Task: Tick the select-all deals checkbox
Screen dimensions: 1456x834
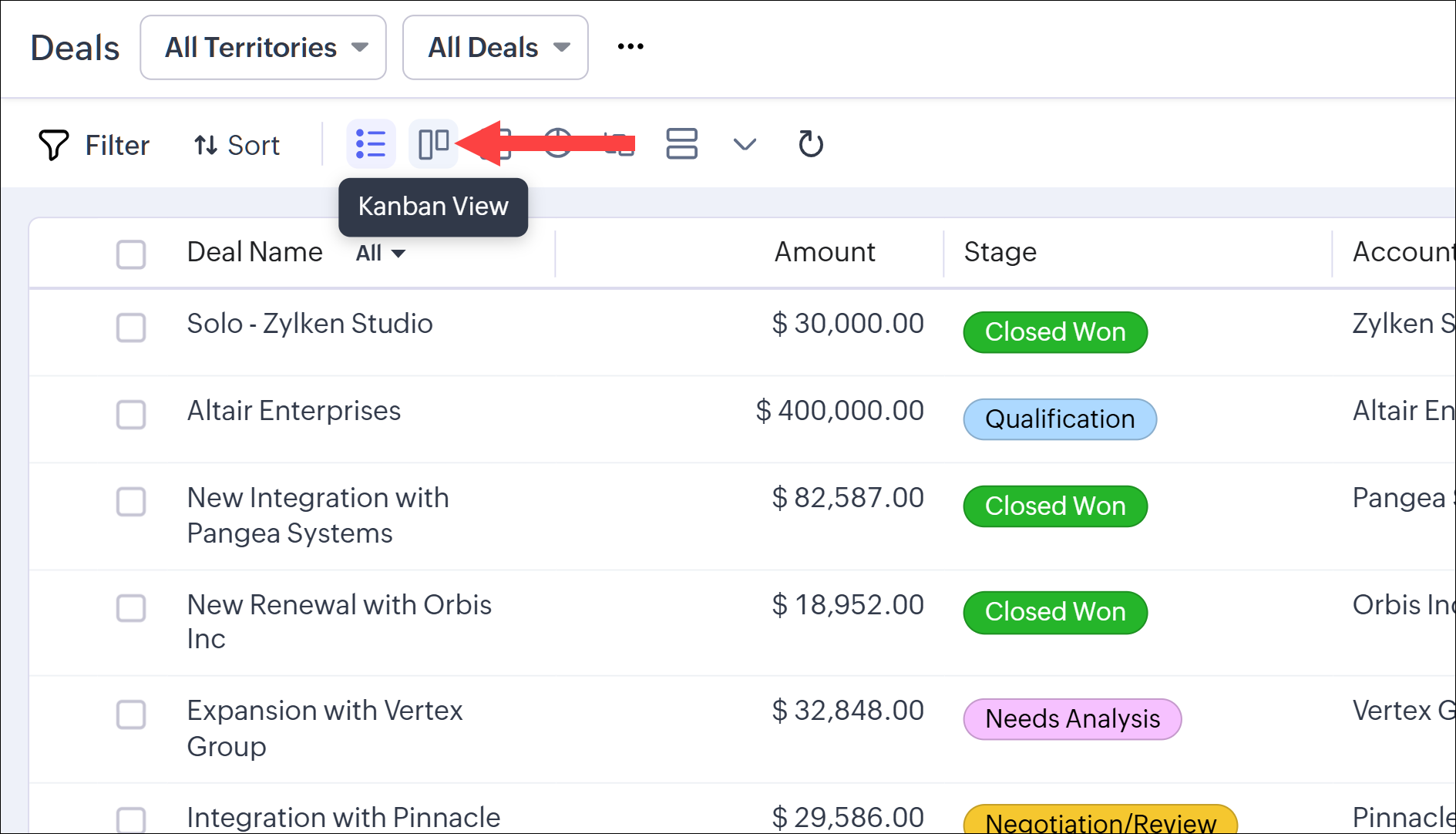Action: [x=131, y=254]
